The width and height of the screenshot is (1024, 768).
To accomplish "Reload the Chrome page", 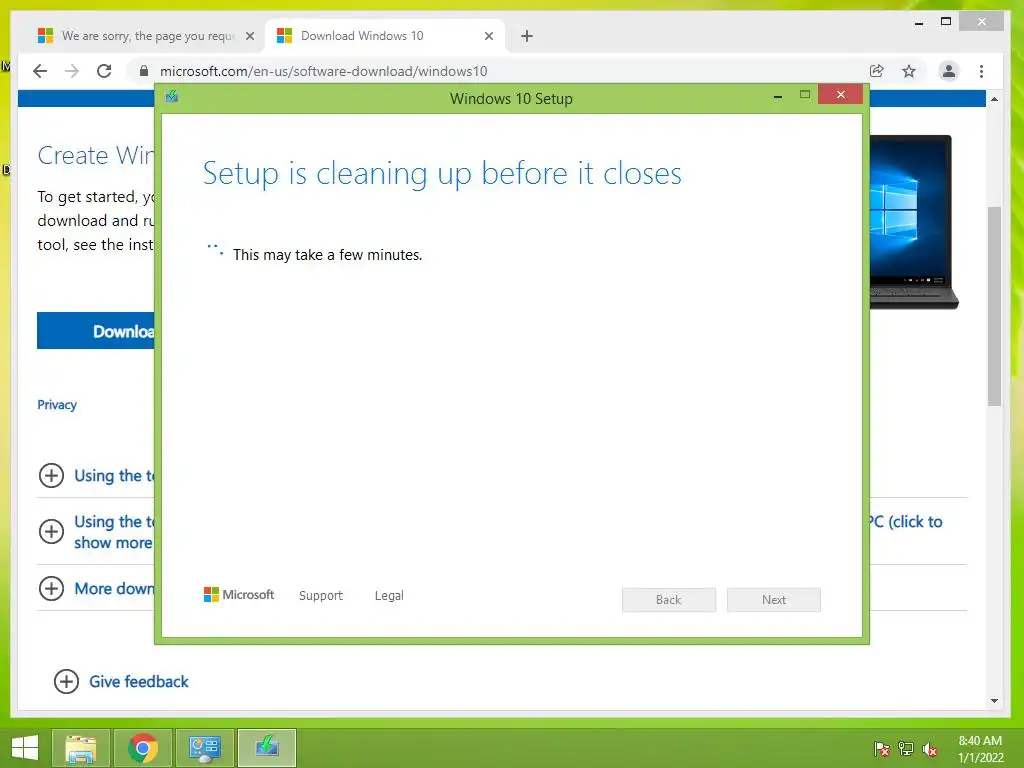I will point(104,71).
